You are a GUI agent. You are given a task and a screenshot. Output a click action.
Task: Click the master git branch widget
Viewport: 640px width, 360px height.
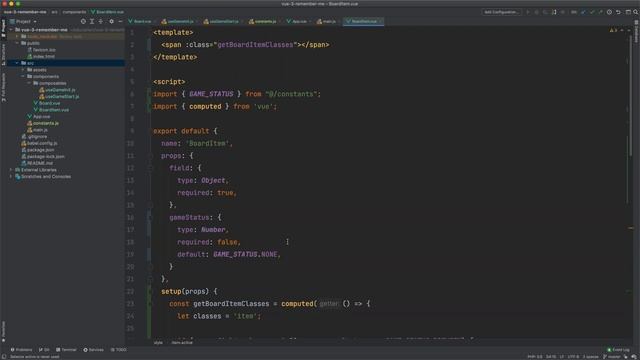611,357
